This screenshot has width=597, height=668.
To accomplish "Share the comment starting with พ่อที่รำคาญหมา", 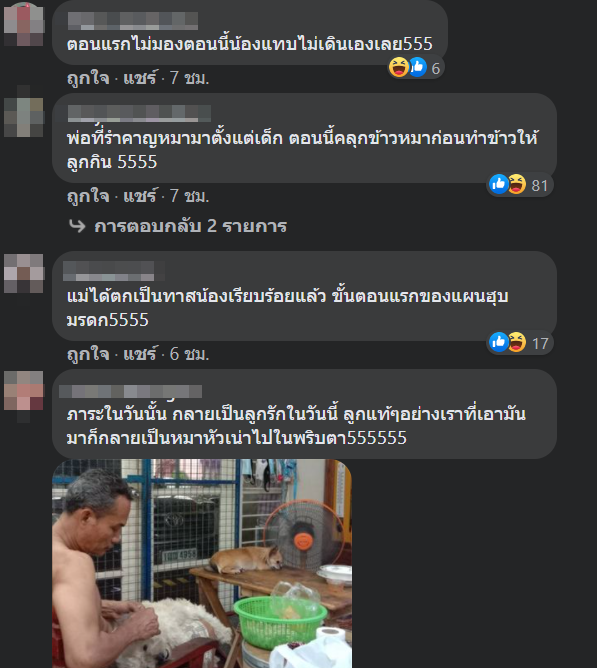I will [x=140, y=196].
